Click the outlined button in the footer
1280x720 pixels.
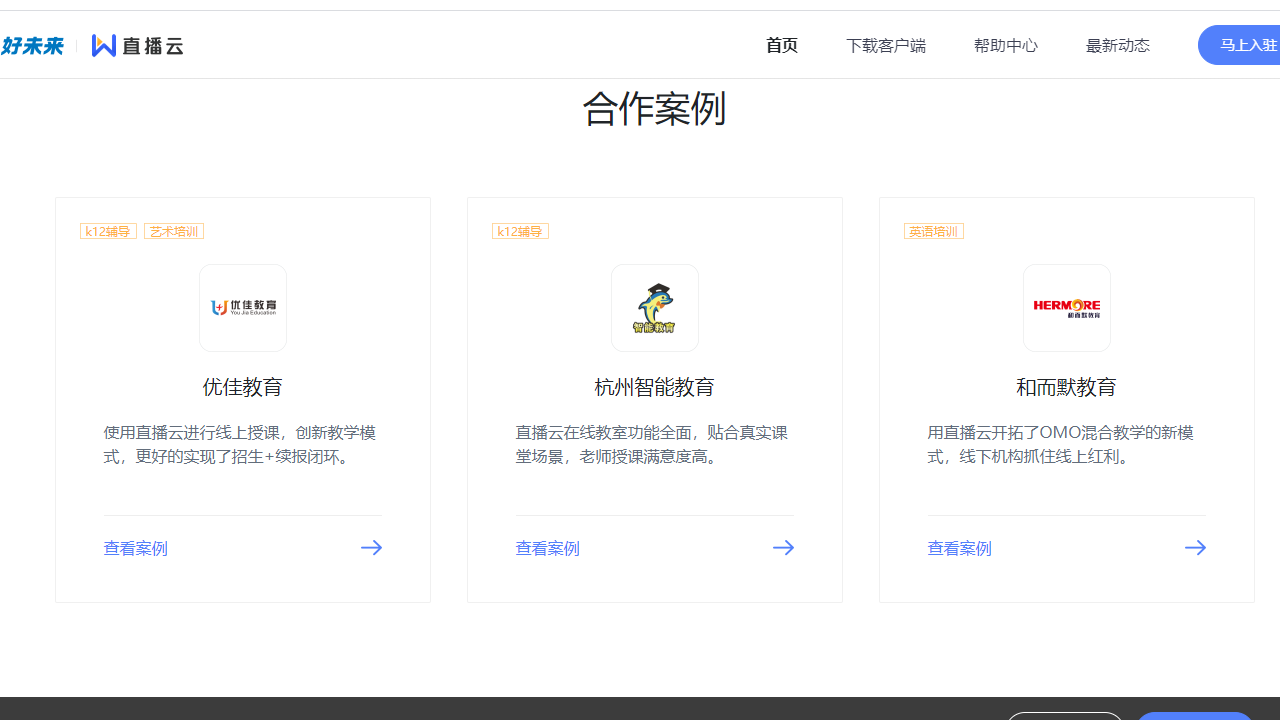pos(1065,716)
